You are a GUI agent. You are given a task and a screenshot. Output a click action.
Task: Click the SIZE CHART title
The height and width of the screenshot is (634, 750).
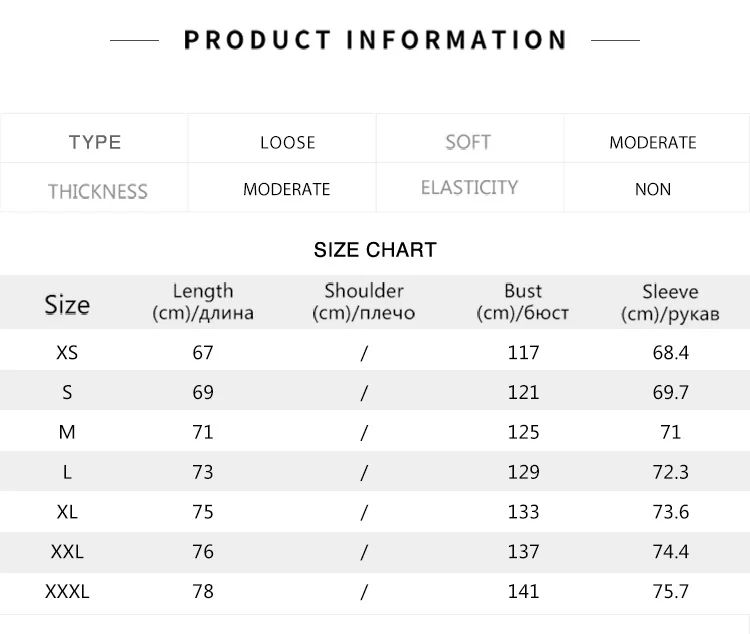point(375,250)
